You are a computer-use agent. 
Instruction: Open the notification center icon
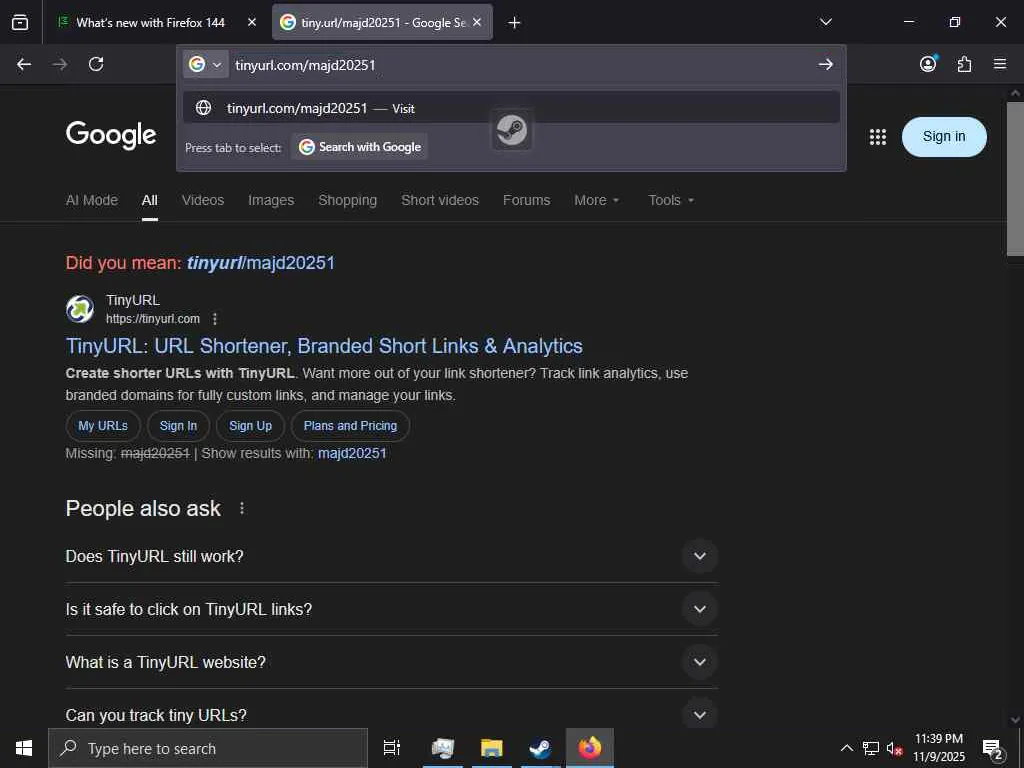click(993, 749)
